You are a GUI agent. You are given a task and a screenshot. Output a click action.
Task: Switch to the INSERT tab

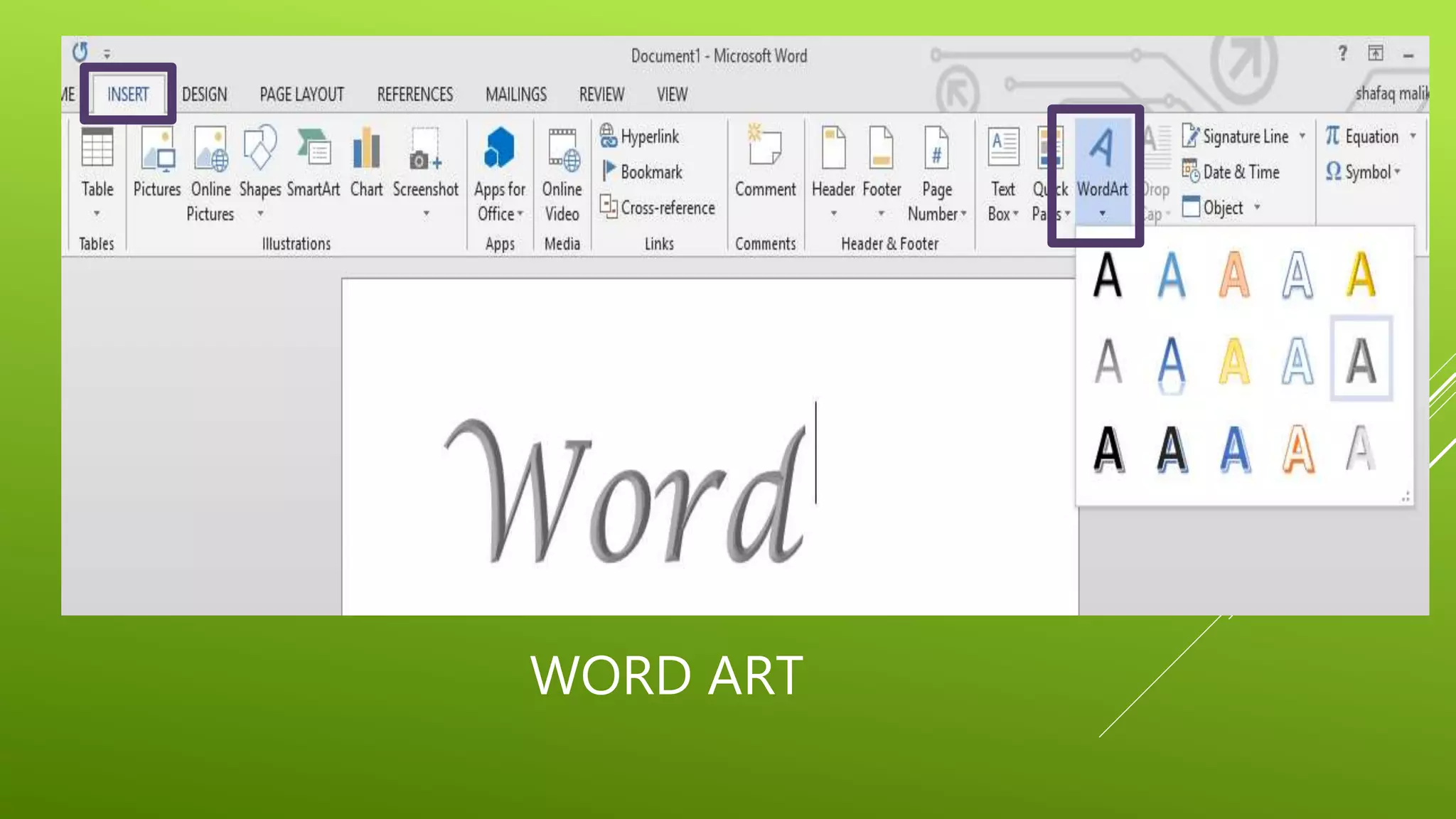coord(128,94)
